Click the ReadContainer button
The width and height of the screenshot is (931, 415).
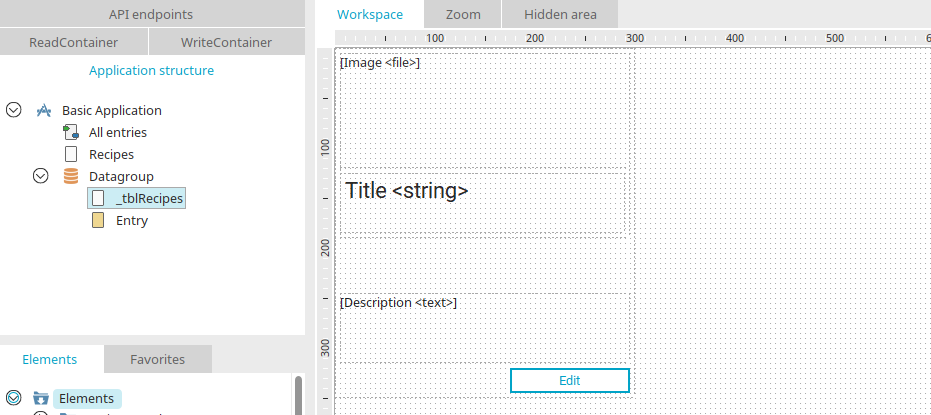click(x=74, y=42)
